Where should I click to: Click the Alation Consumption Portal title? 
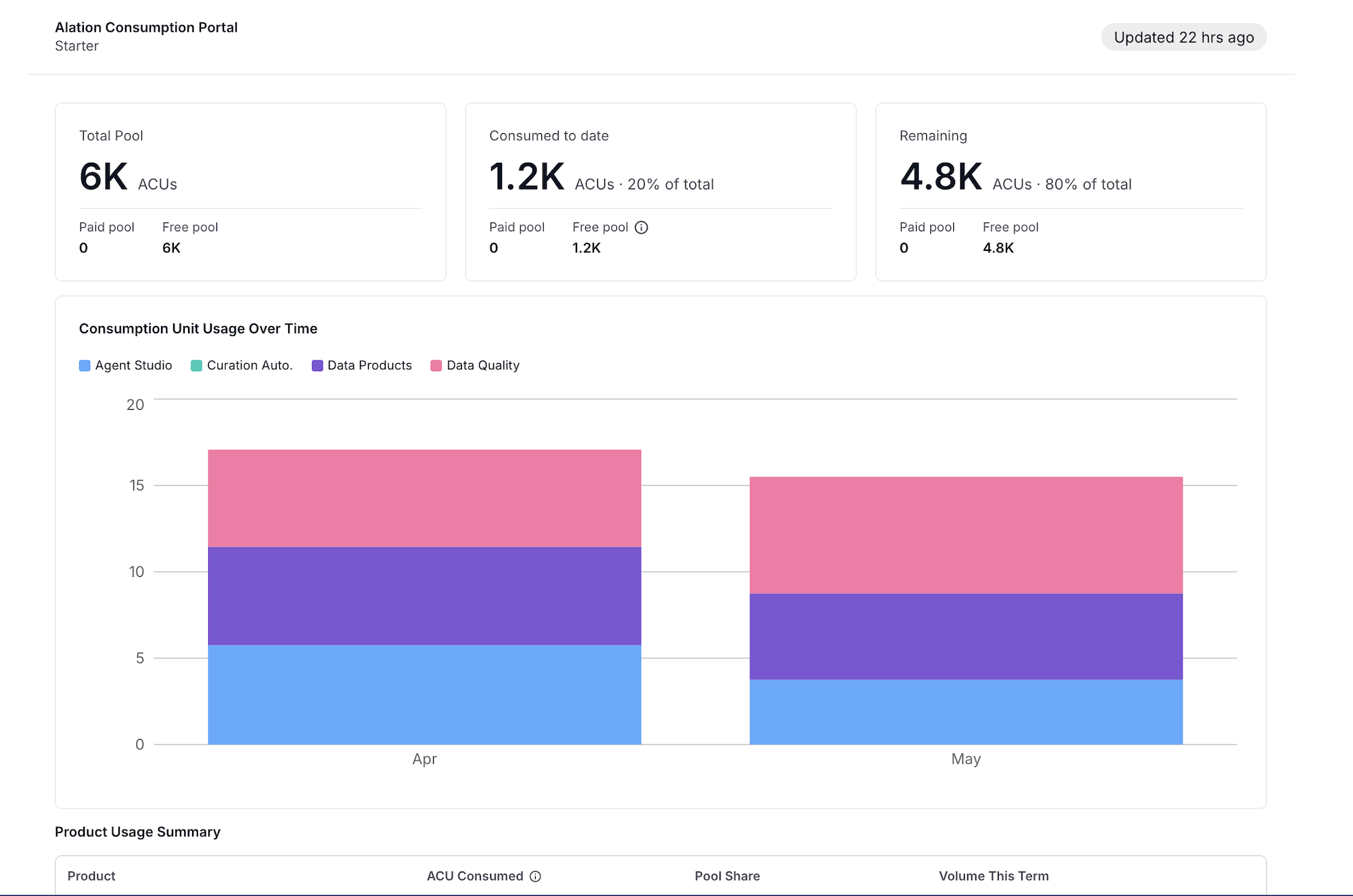coord(146,27)
